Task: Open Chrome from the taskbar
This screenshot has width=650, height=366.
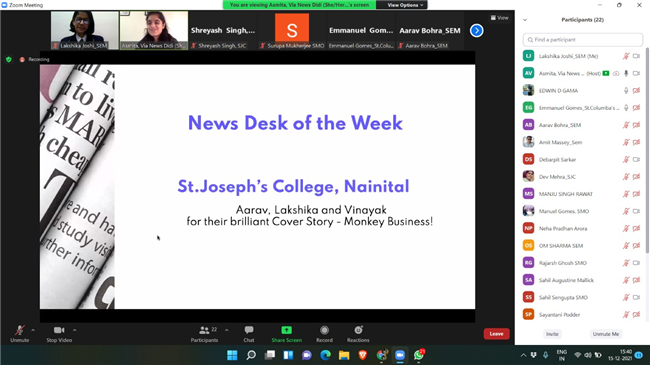Action: [382, 355]
